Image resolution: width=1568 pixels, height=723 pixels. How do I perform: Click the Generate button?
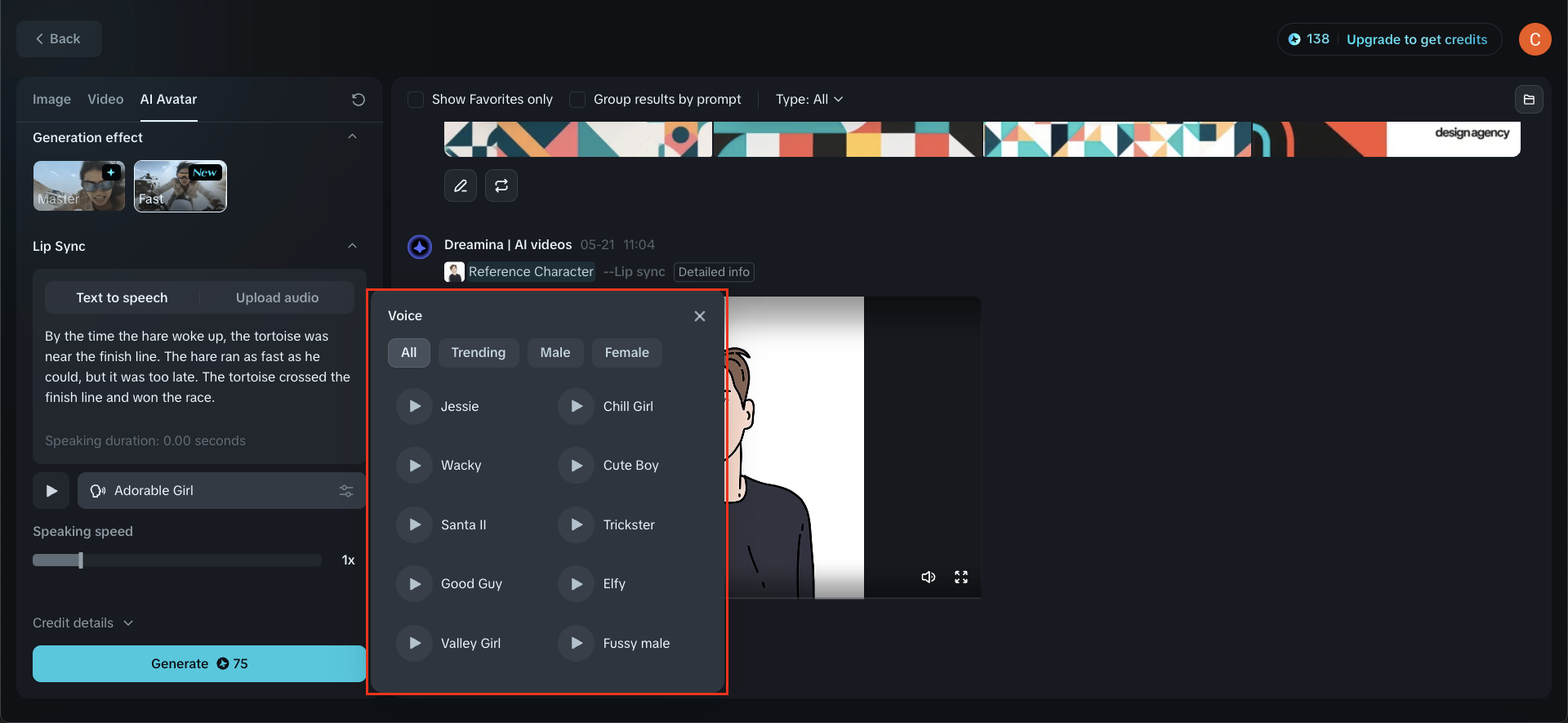(199, 664)
